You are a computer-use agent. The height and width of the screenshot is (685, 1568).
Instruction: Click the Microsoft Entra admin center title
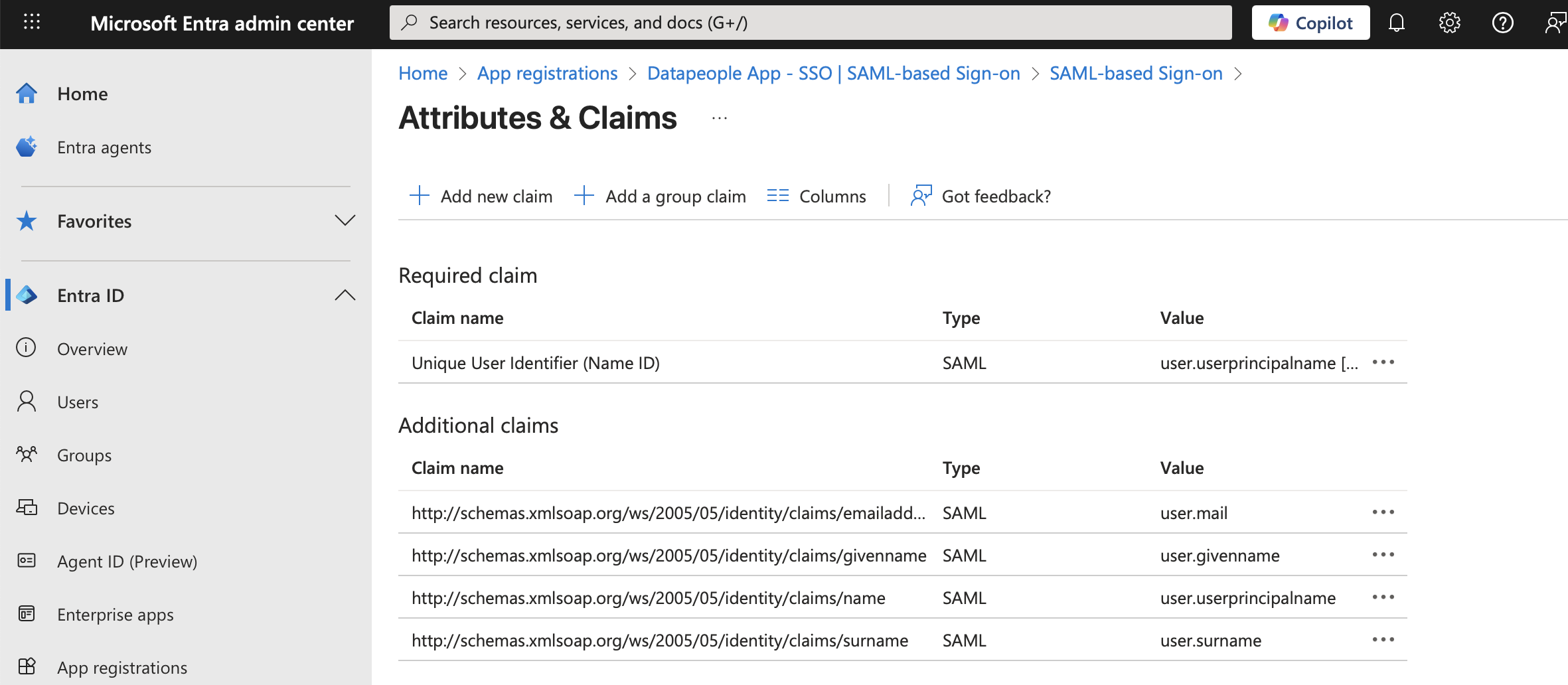[x=222, y=23]
